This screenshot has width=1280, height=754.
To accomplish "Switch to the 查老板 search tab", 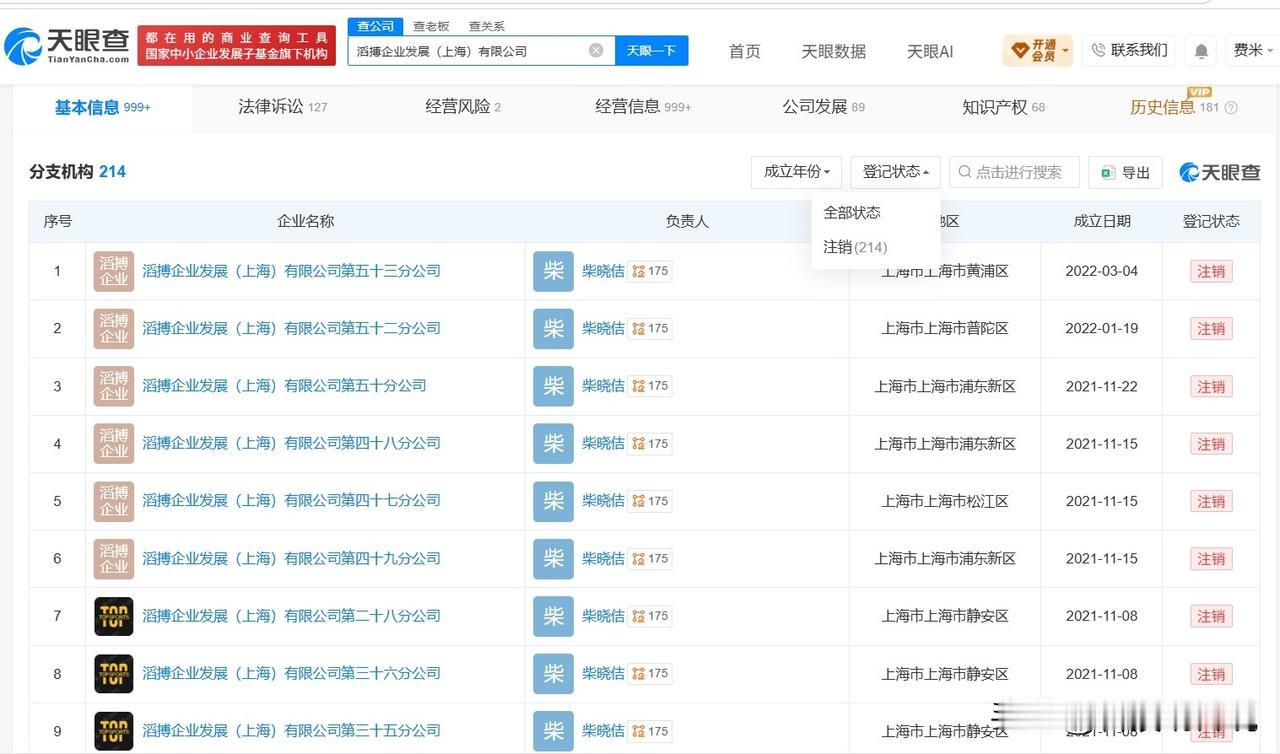I will [x=431, y=26].
